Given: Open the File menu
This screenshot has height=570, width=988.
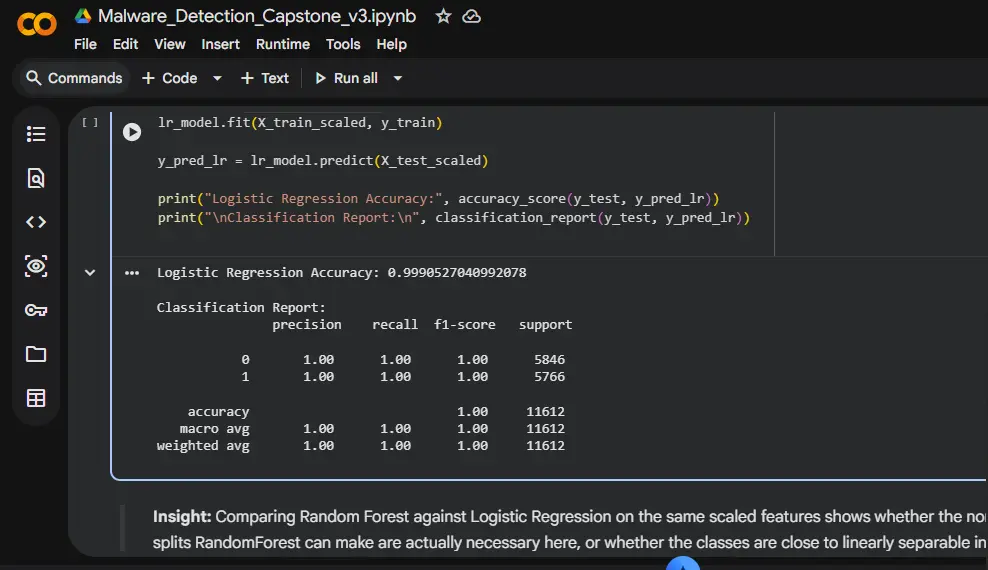Looking at the screenshot, I should pyautogui.click(x=85, y=44).
